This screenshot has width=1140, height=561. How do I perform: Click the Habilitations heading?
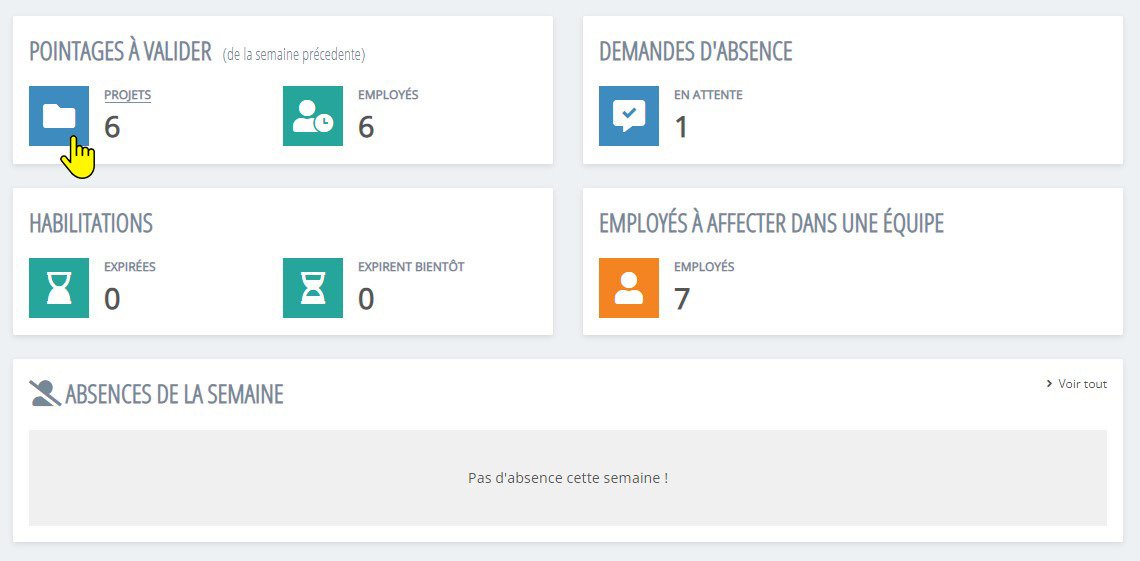coord(91,224)
